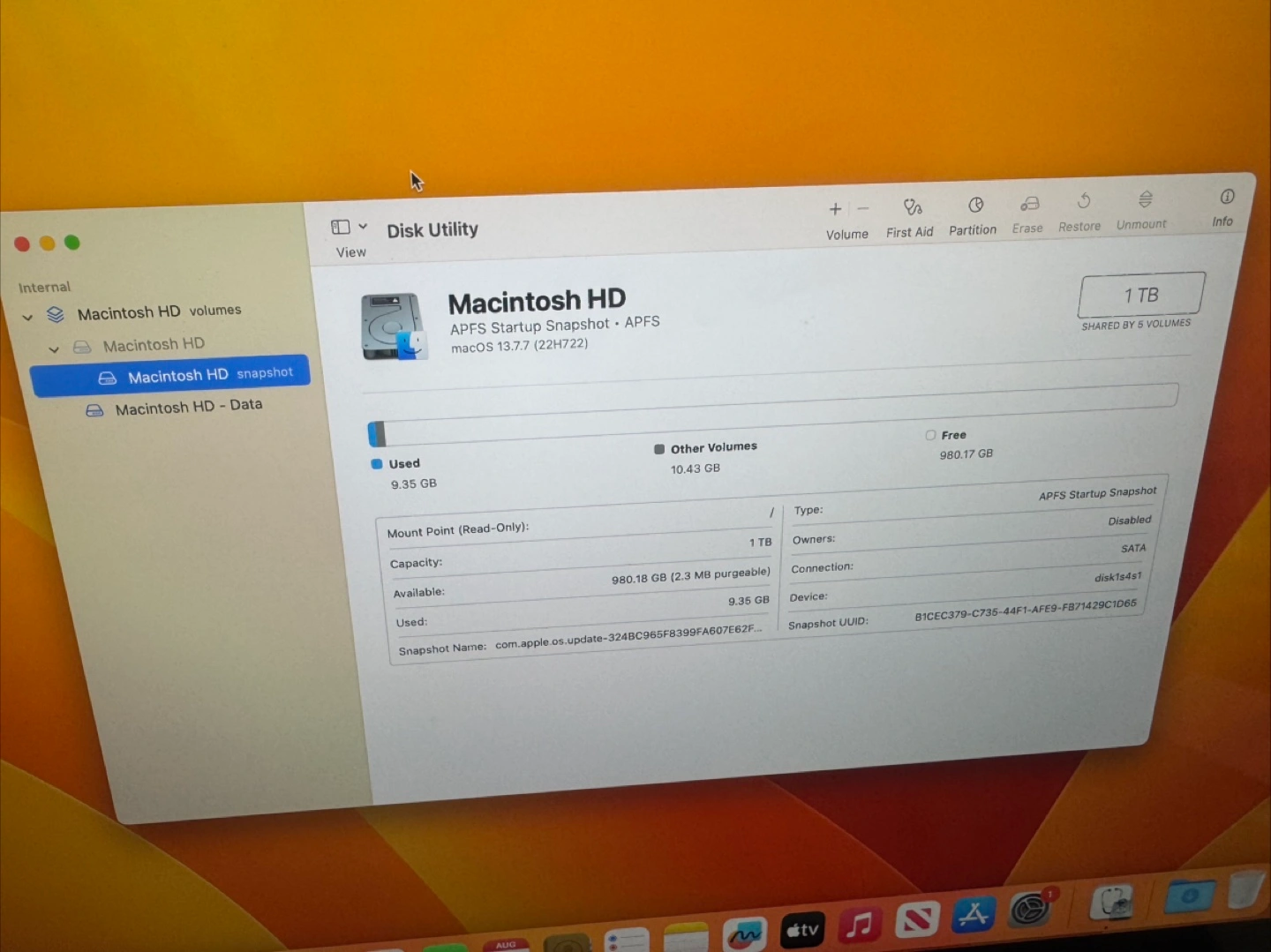The height and width of the screenshot is (952, 1271).
Task: Click the green full-screen window button
Action: point(72,243)
